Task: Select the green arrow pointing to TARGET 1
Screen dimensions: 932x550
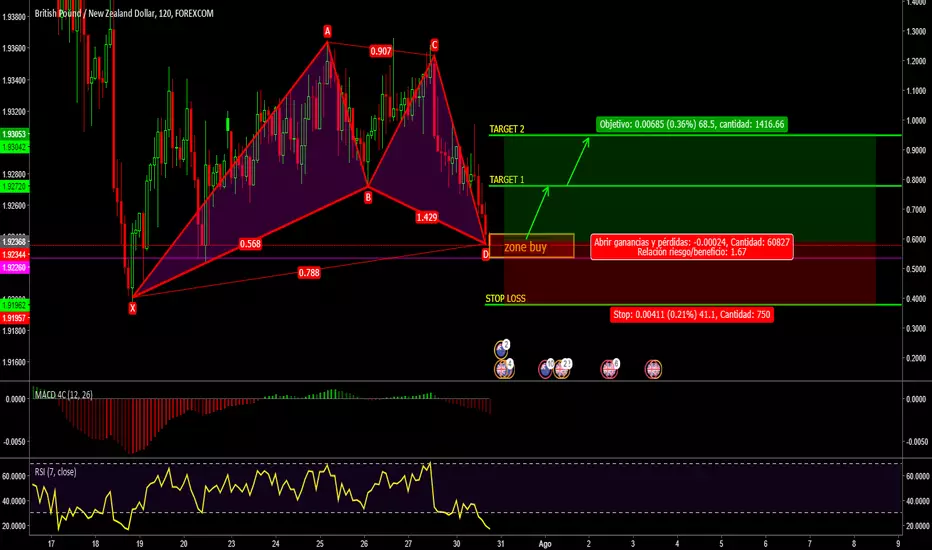Action: [x=537, y=212]
